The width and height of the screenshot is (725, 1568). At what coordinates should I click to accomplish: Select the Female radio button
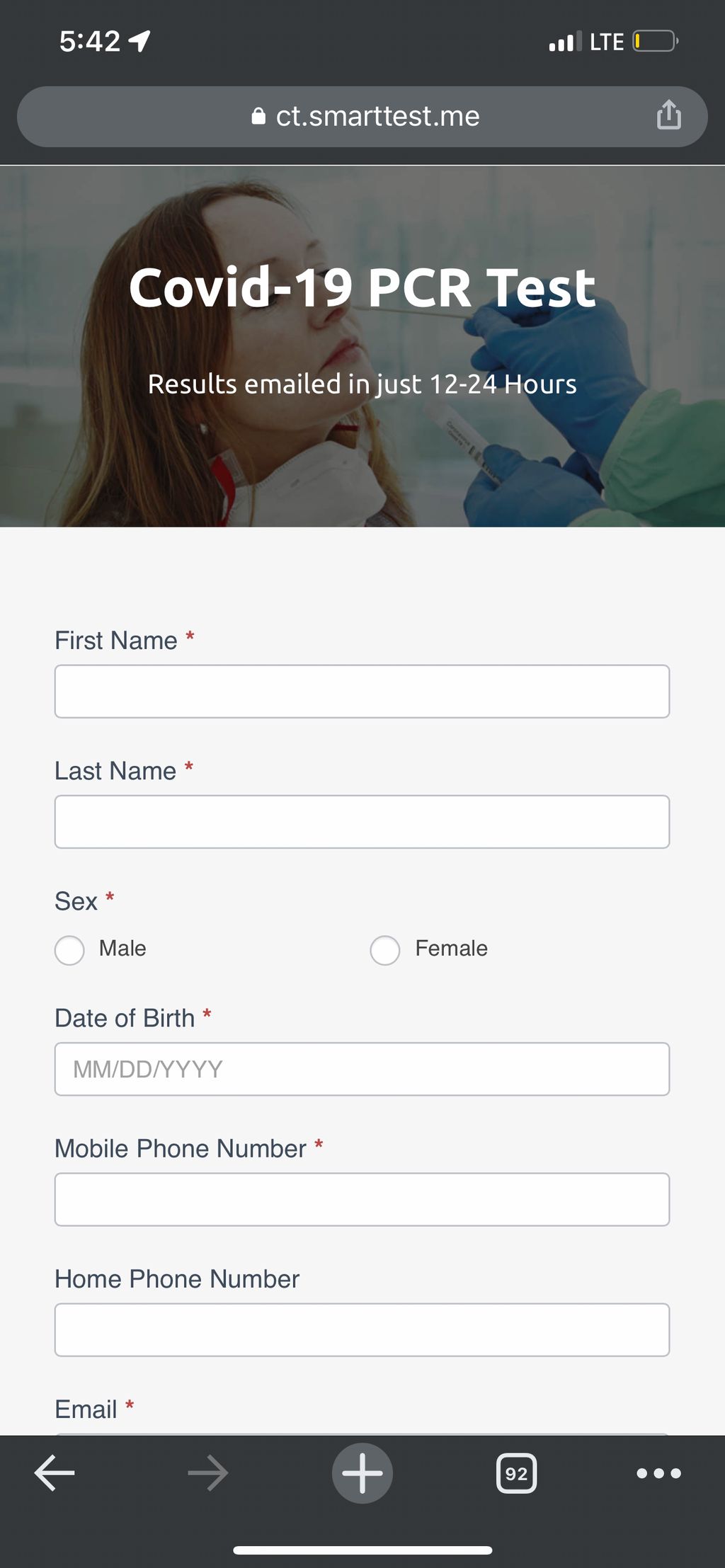pyautogui.click(x=385, y=950)
